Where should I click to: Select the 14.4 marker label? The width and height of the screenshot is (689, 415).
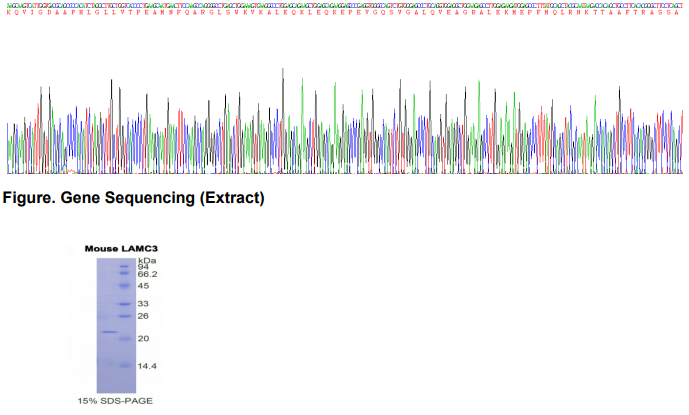(x=147, y=366)
